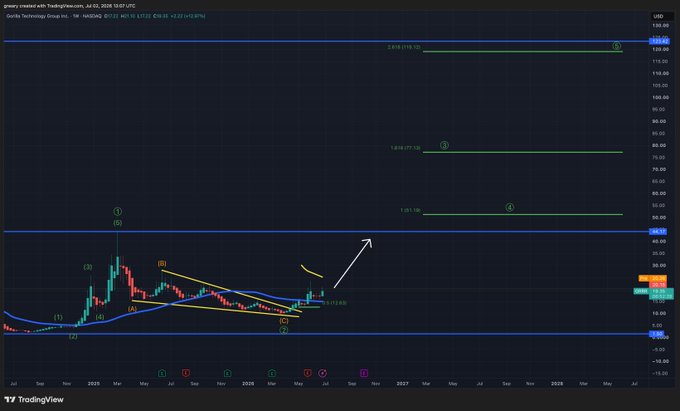Click the 0.5 (12.83) Fibonacci label
This screenshot has width=680, height=411.
(334, 303)
